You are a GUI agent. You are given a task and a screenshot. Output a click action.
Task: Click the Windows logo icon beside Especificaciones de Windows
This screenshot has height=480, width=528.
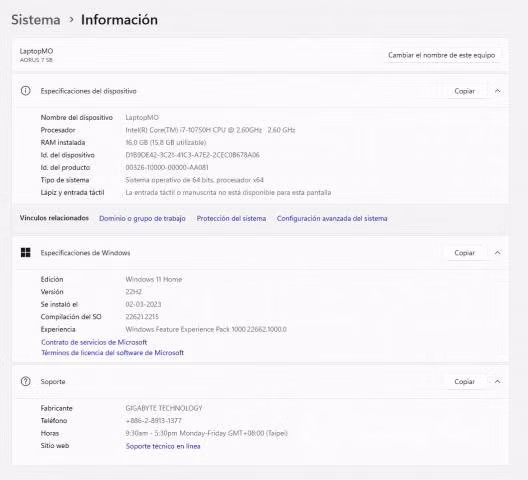(x=26, y=252)
